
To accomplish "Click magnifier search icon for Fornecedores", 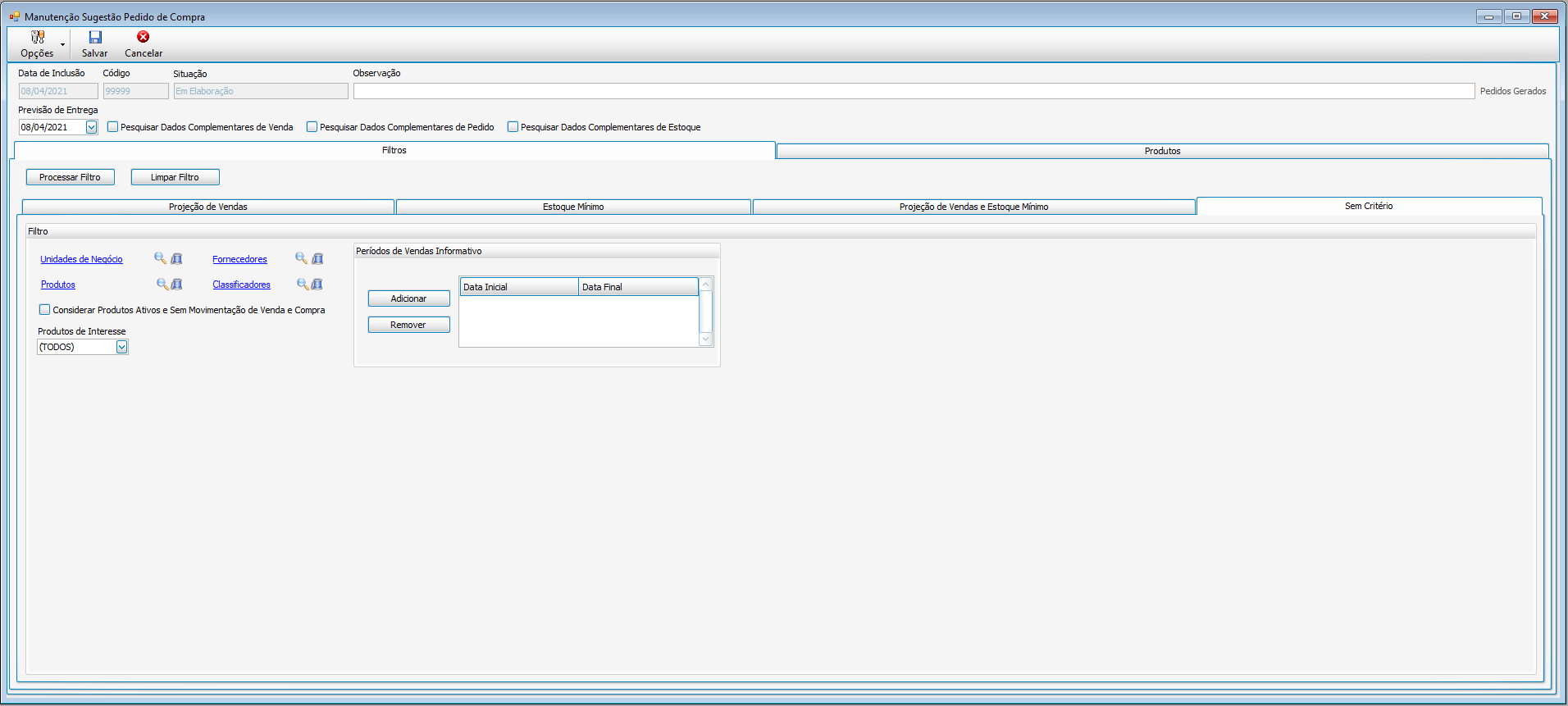I will click(x=302, y=258).
